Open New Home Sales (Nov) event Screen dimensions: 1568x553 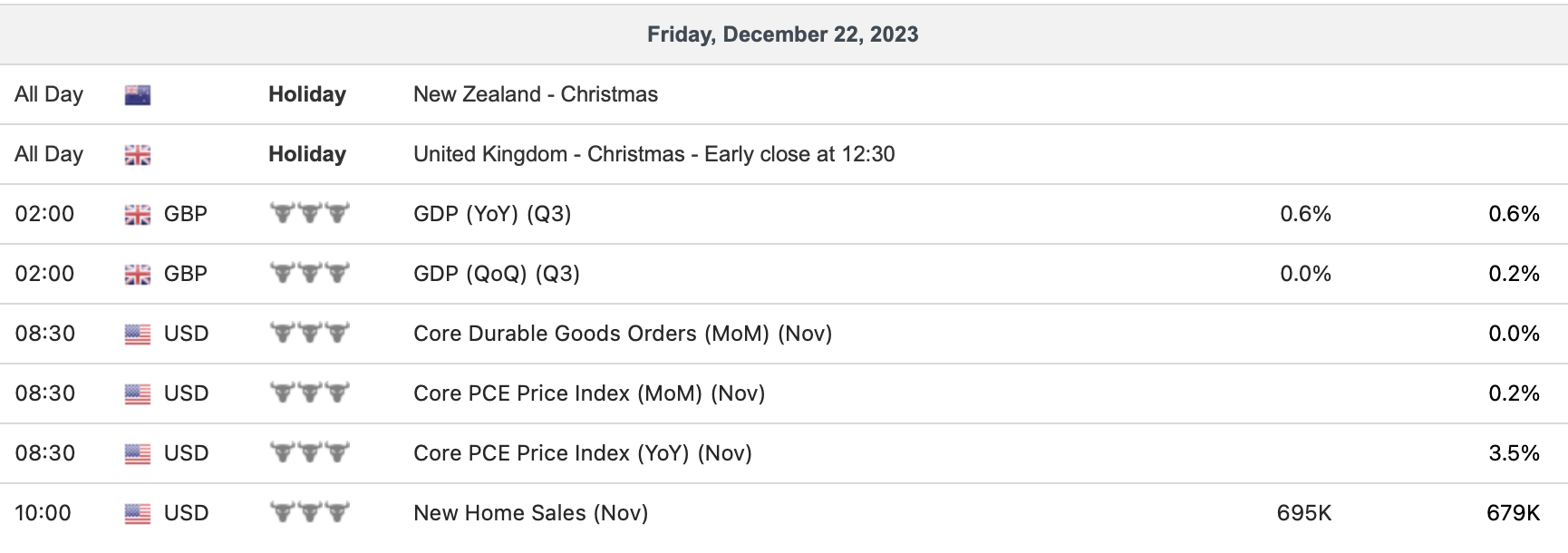(530, 513)
